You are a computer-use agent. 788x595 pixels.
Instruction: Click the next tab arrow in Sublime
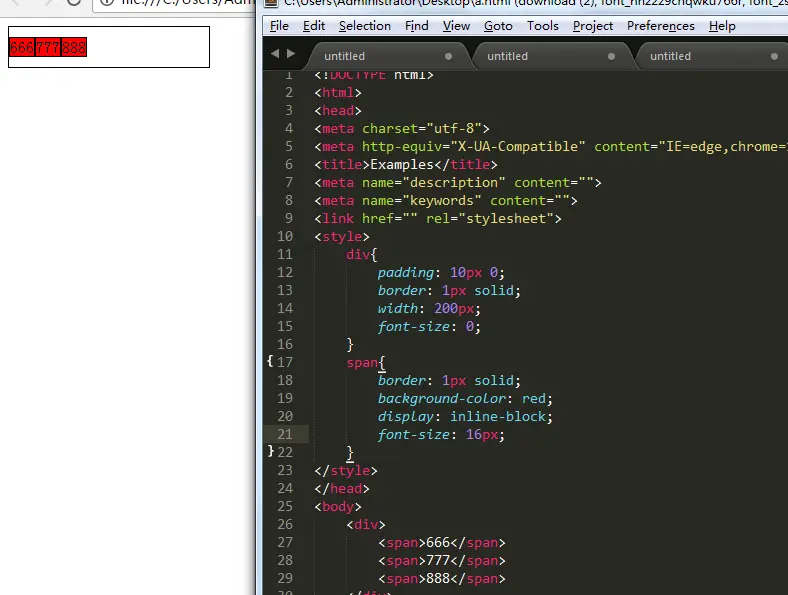(290, 53)
